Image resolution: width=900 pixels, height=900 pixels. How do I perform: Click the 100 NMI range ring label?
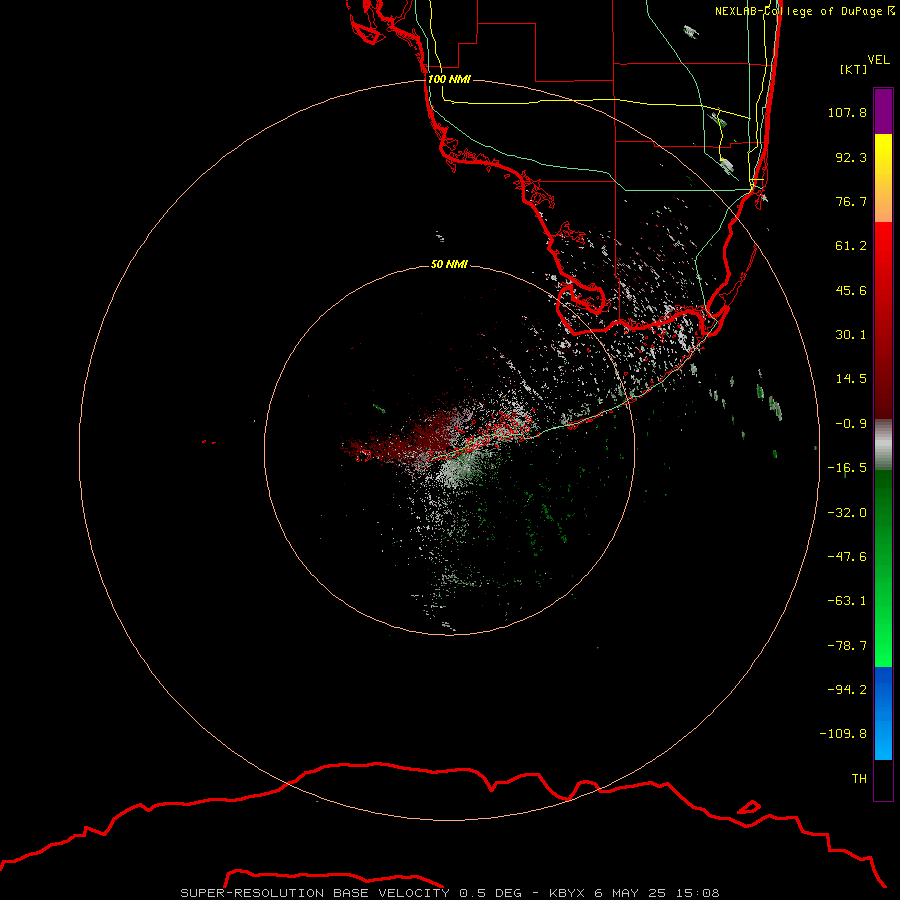click(449, 79)
